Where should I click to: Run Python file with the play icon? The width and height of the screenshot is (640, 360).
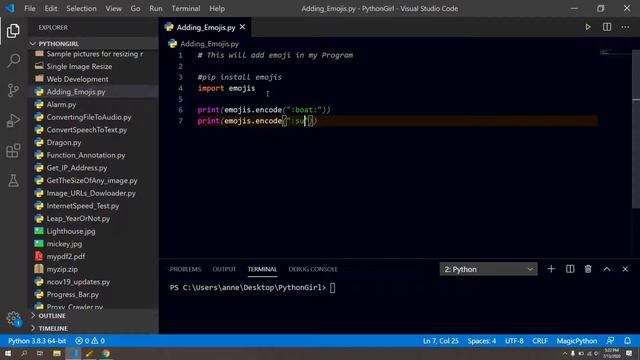pos(588,27)
